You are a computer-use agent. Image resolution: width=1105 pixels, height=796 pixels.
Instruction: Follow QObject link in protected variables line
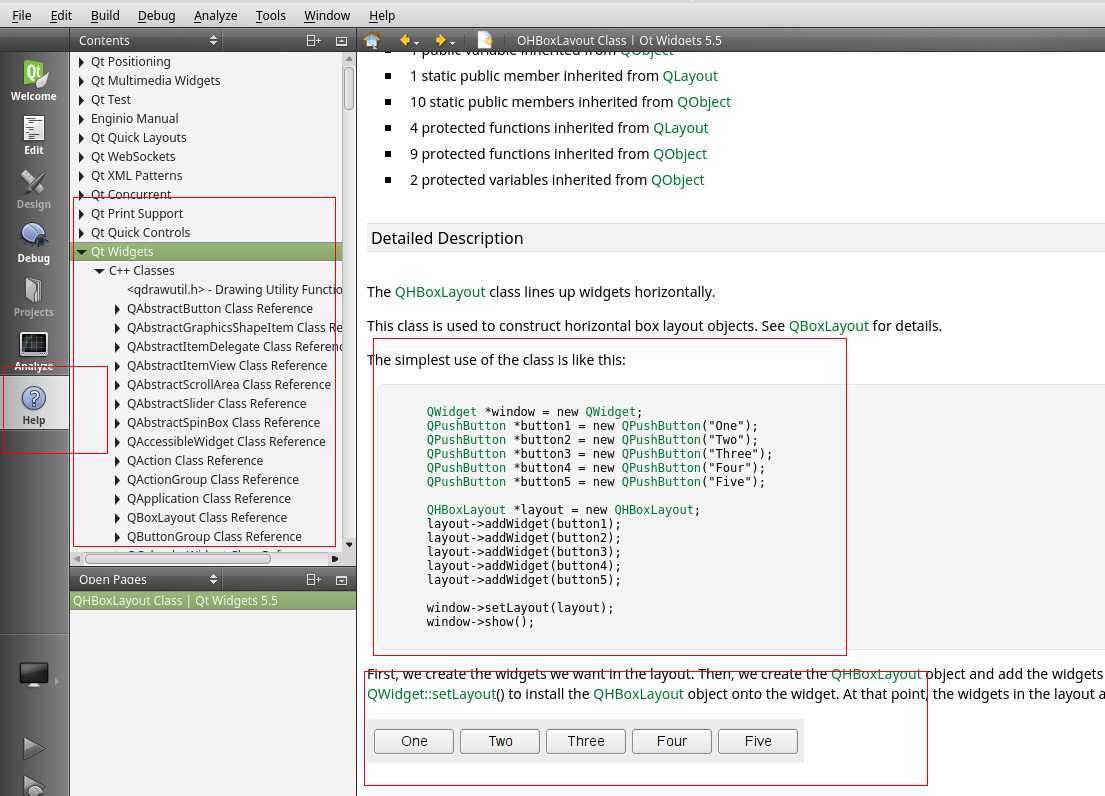677,180
